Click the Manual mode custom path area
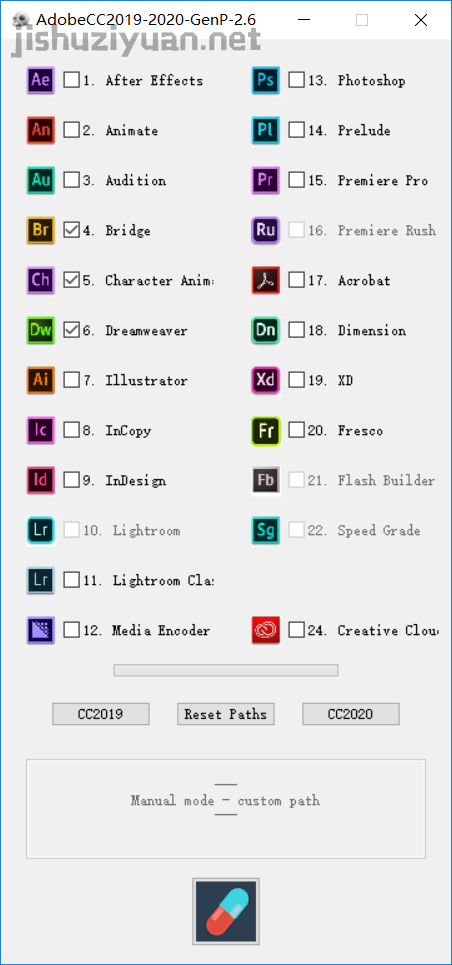The width and height of the screenshot is (452, 965). 225,808
